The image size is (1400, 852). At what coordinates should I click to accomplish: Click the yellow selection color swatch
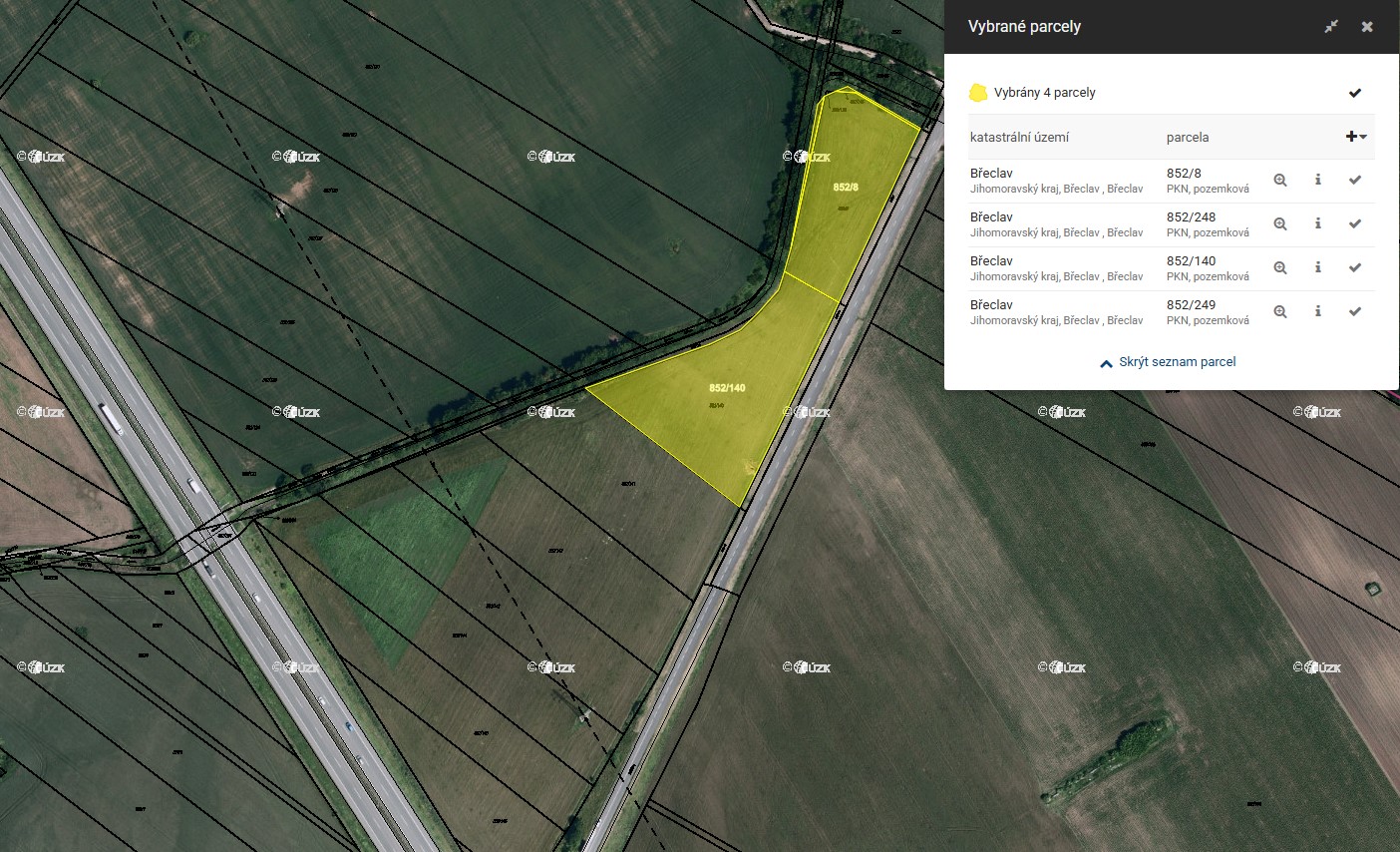[978, 93]
